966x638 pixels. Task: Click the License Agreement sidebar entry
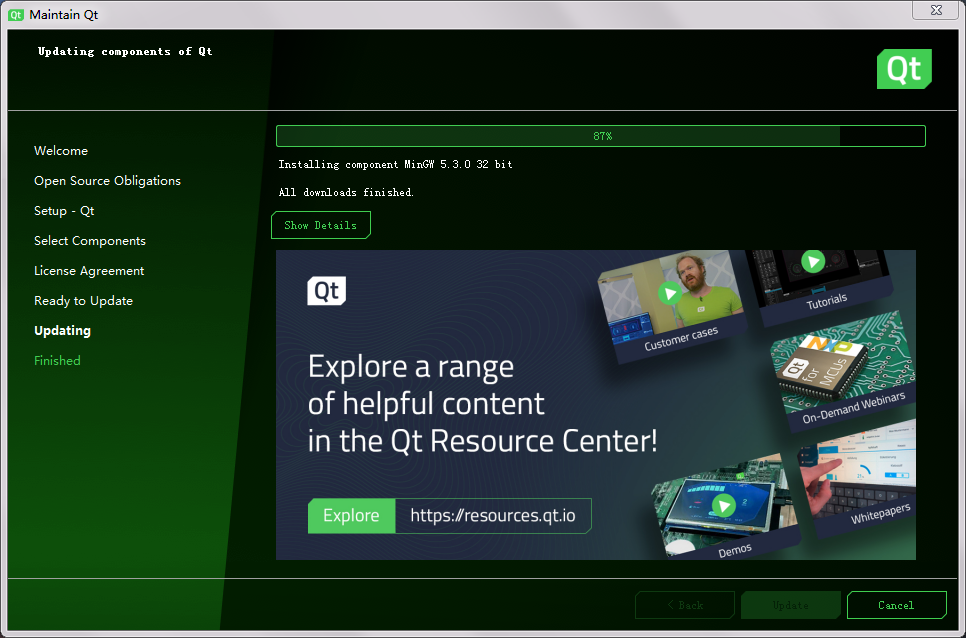coord(89,270)
